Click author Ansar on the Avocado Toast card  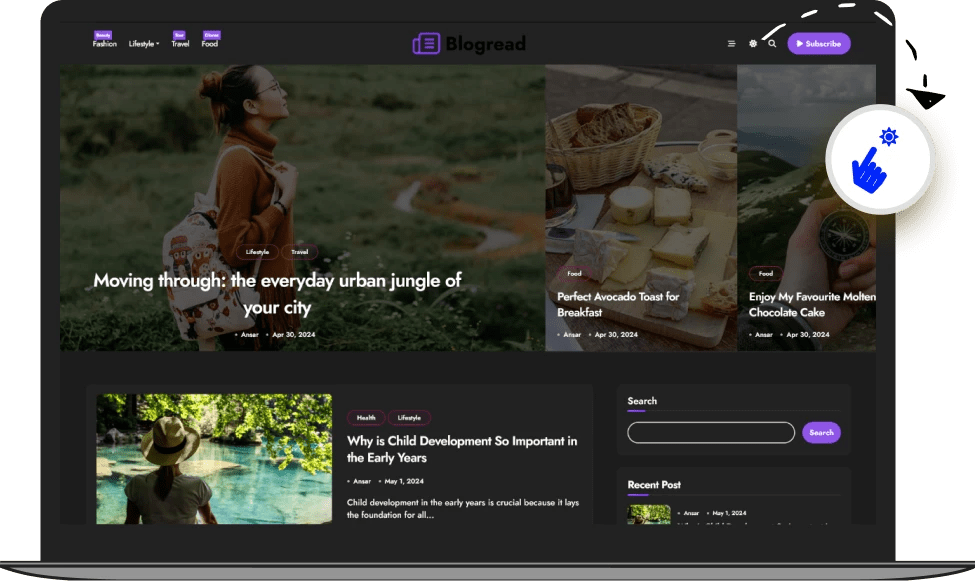coord(572,335)
